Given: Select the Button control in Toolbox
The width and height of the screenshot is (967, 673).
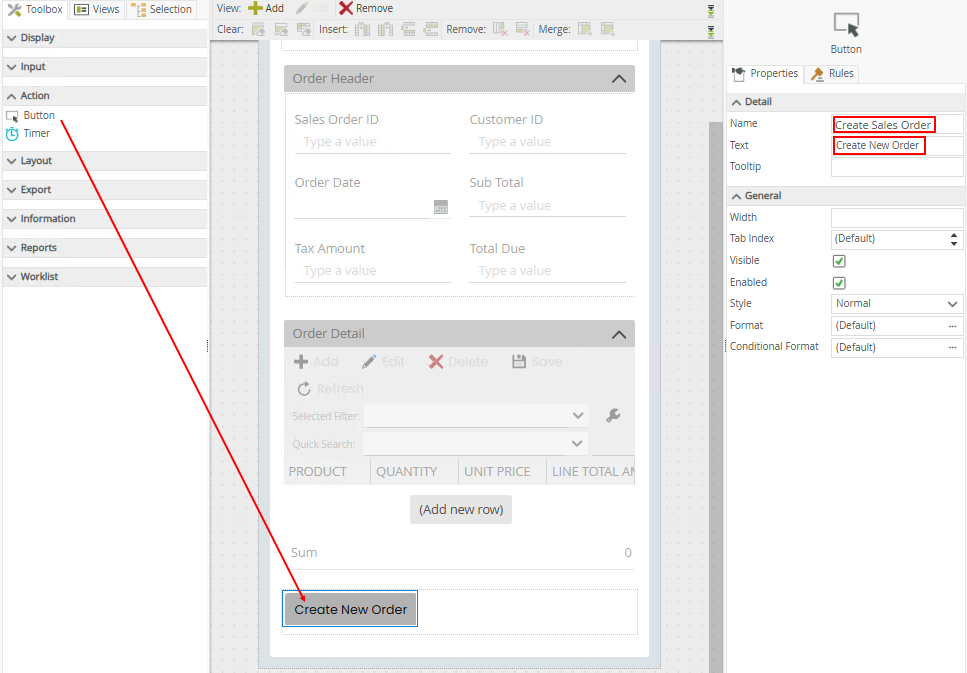Looking at the screenshot, I should point(39,115).
